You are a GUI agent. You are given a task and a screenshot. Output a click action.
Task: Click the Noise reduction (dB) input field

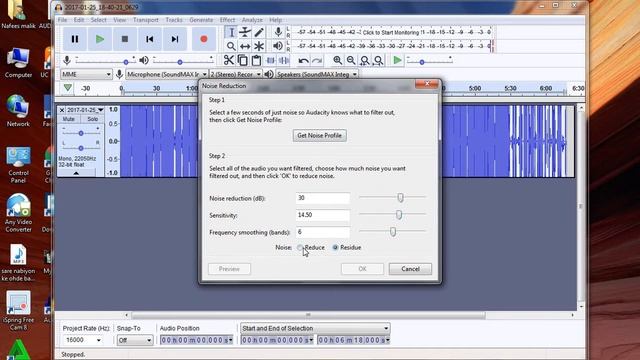[322, 198]
